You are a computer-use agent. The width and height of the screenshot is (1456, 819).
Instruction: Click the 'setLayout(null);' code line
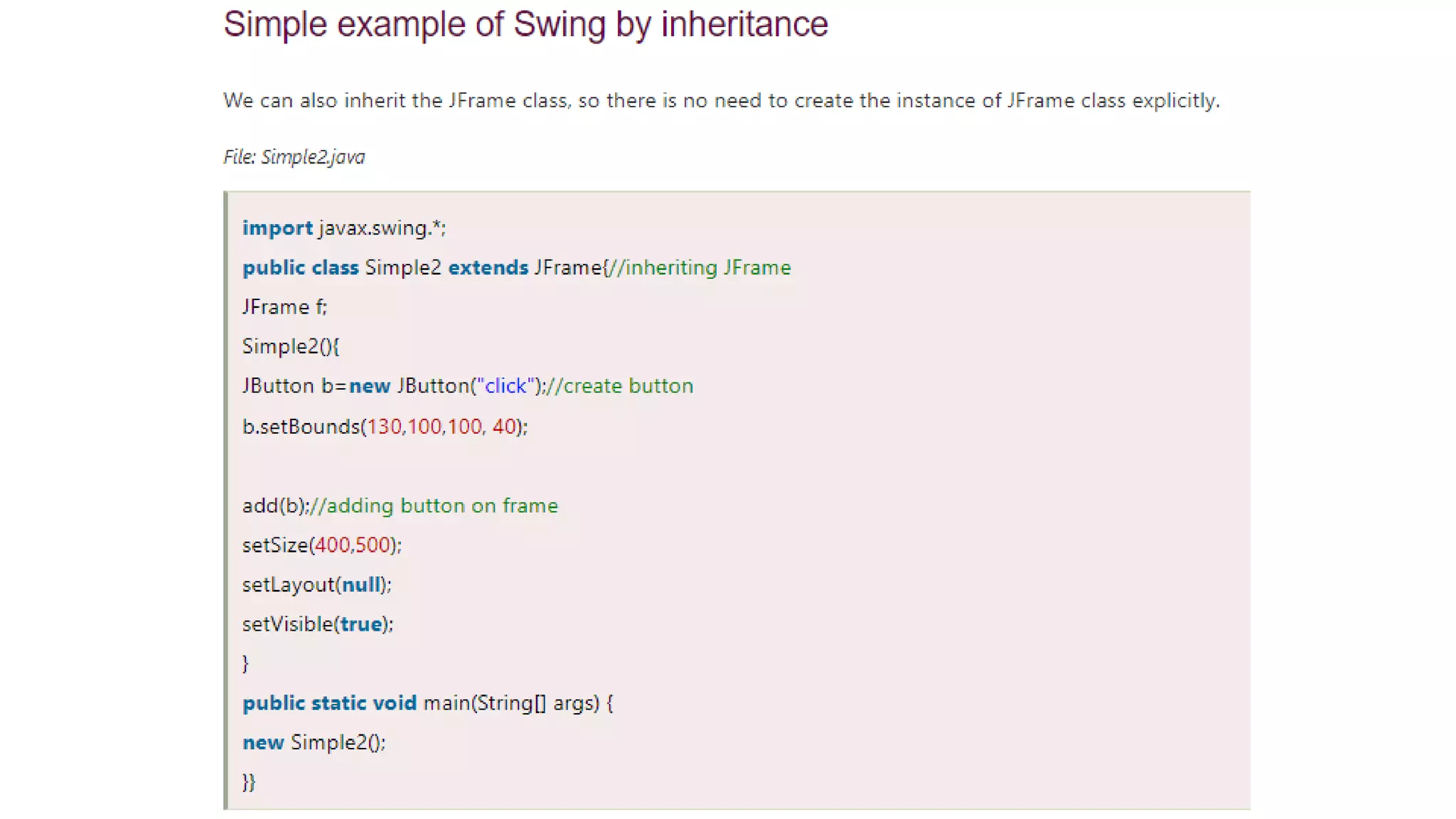coord(316,584)
